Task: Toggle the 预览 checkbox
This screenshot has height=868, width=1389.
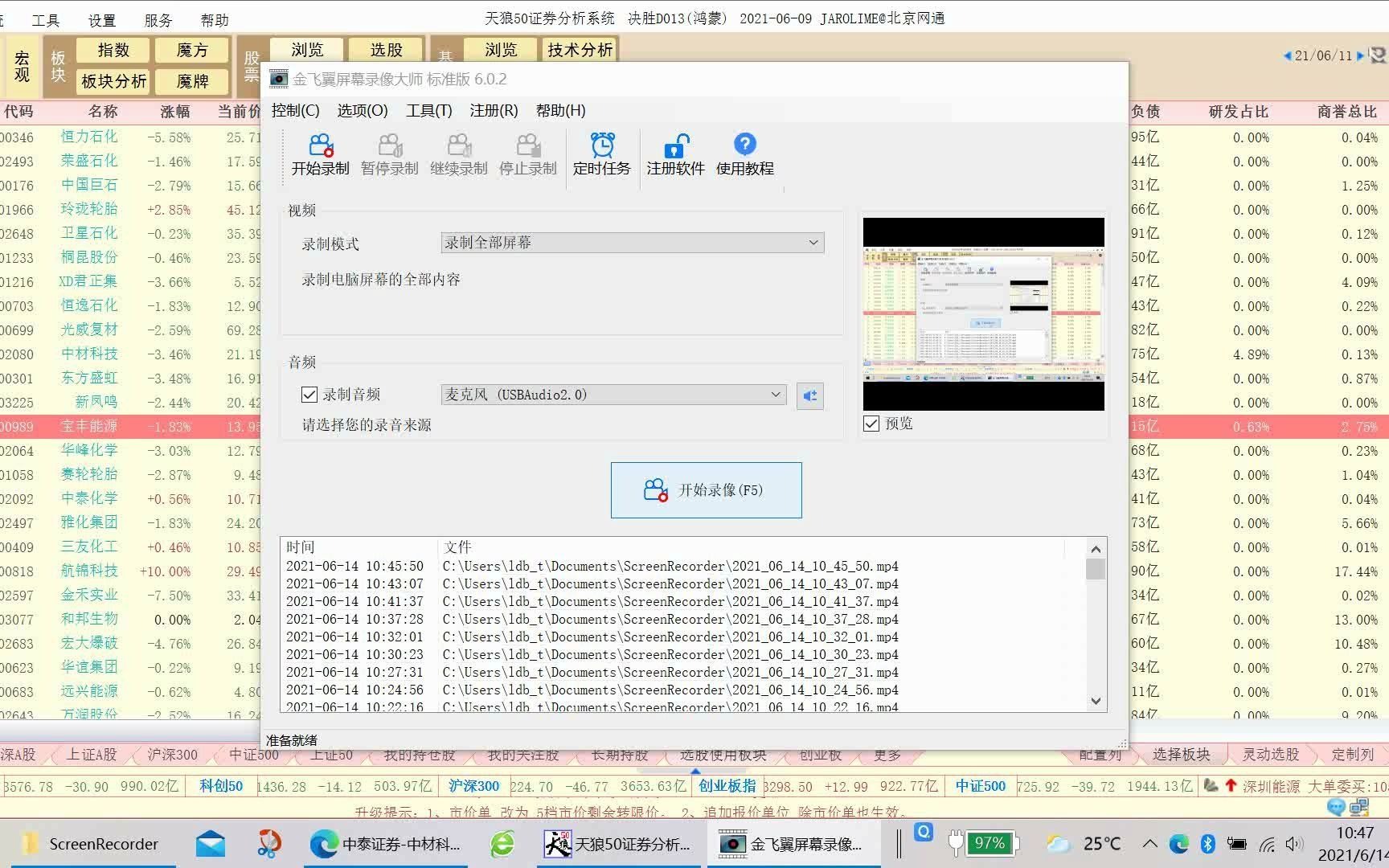Action: click(871, 424)
